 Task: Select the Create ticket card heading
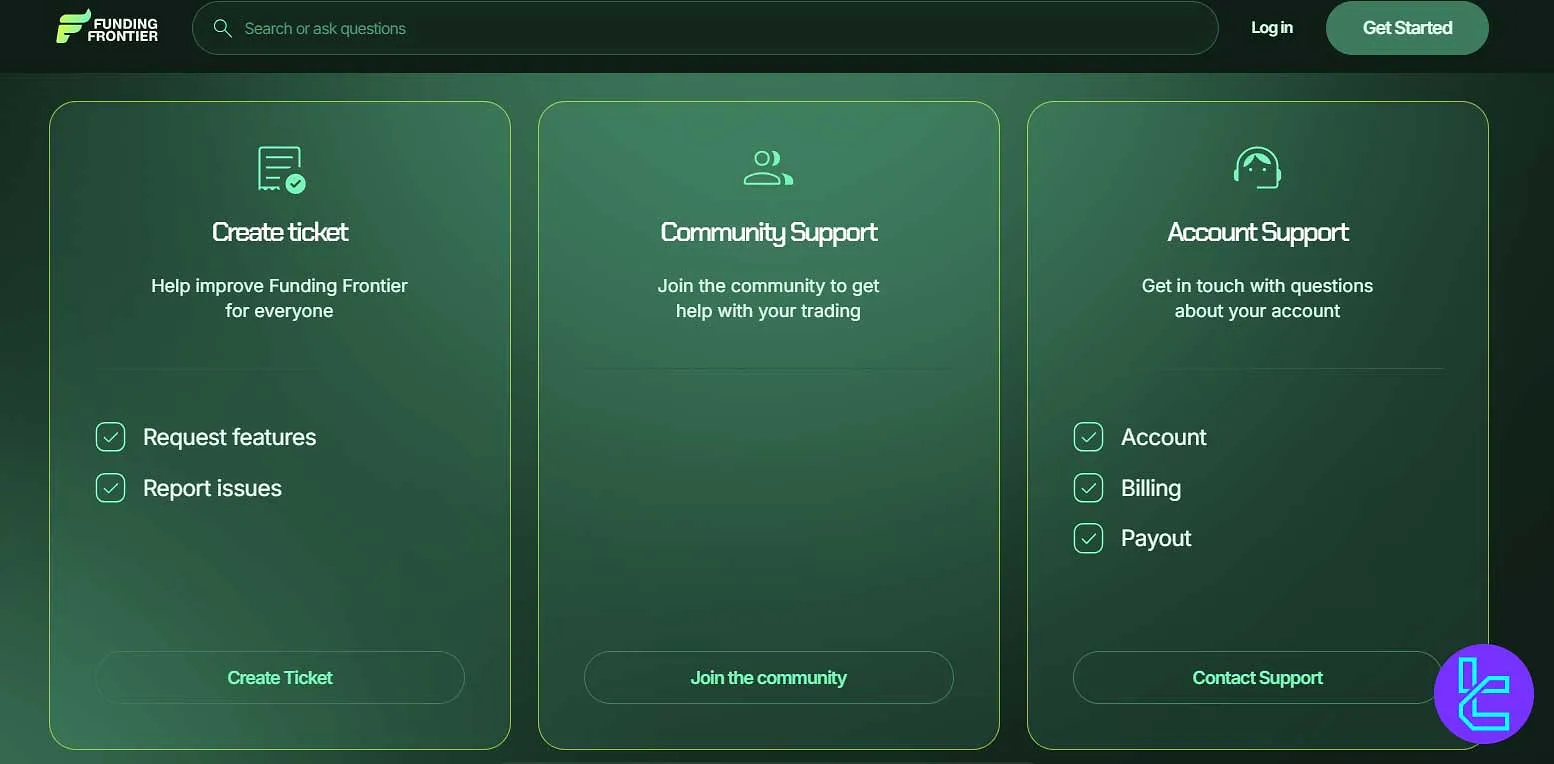(280, 232)
